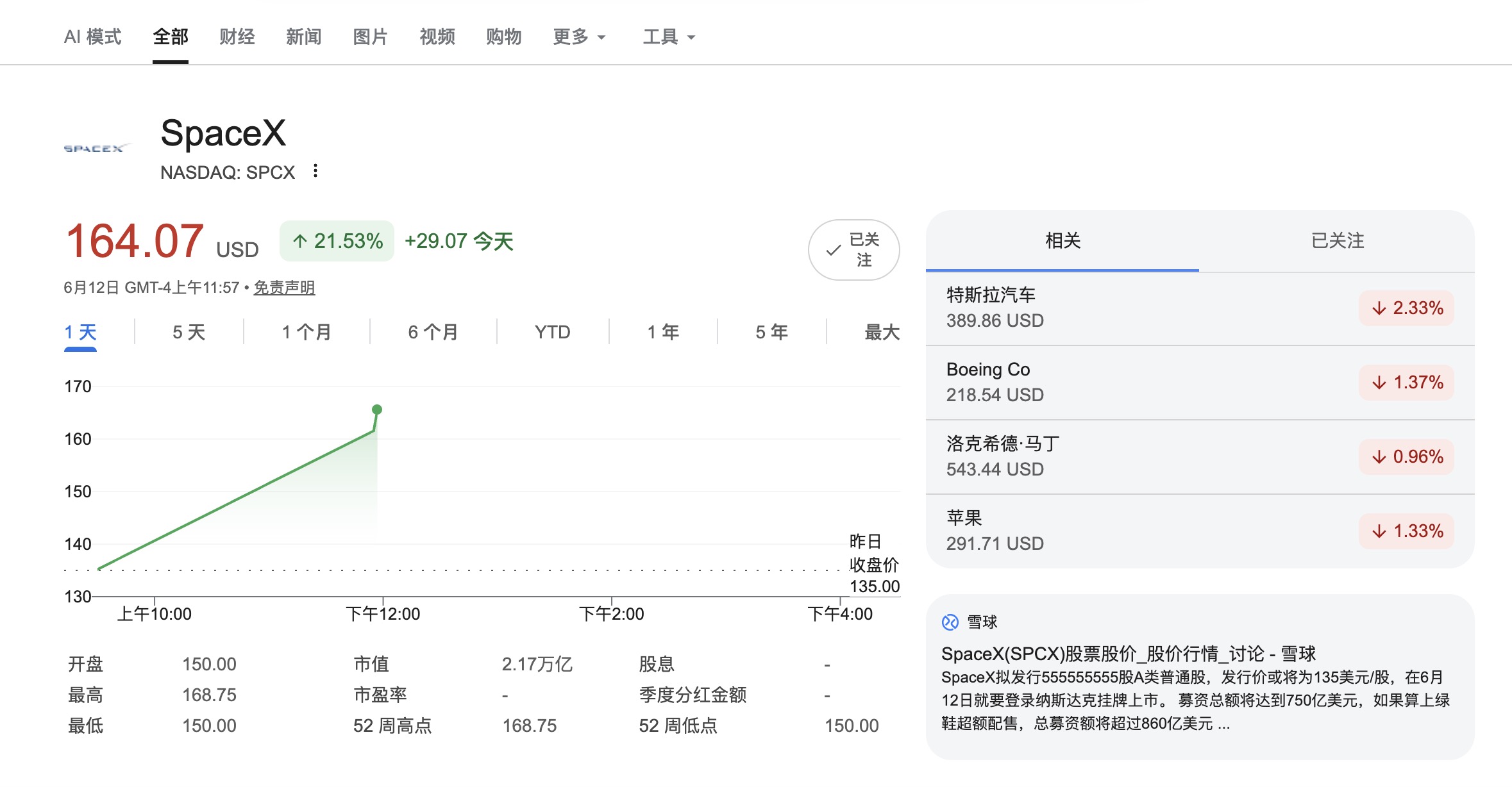Viewport: 1512px width, 787px height.
Task: Open the 财经 search tab
Action: click(x=237, y=37)
